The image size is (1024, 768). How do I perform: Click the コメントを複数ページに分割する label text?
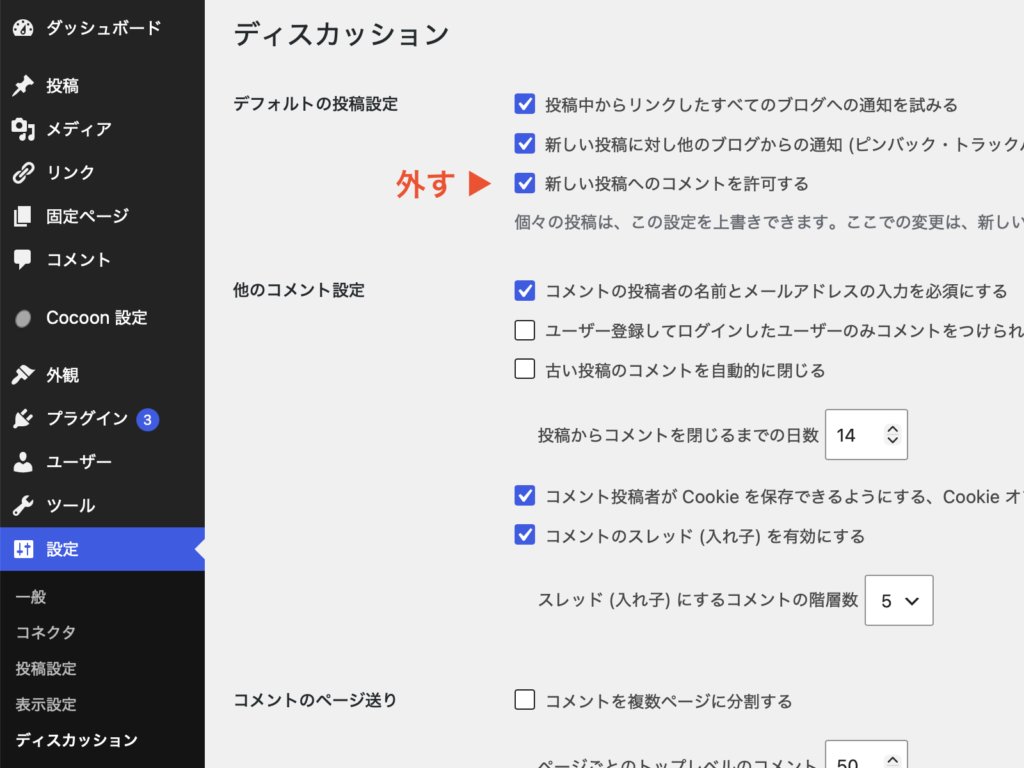click(x=669, y=701)
